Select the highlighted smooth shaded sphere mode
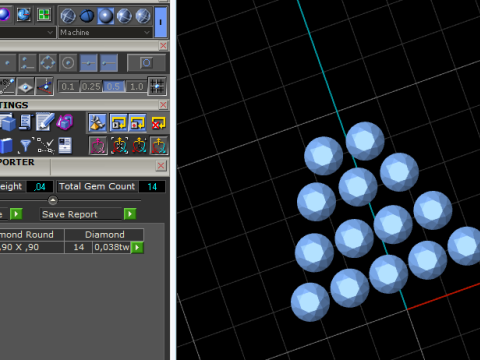Viewport: 480px width, 360px height. point(106,16)
